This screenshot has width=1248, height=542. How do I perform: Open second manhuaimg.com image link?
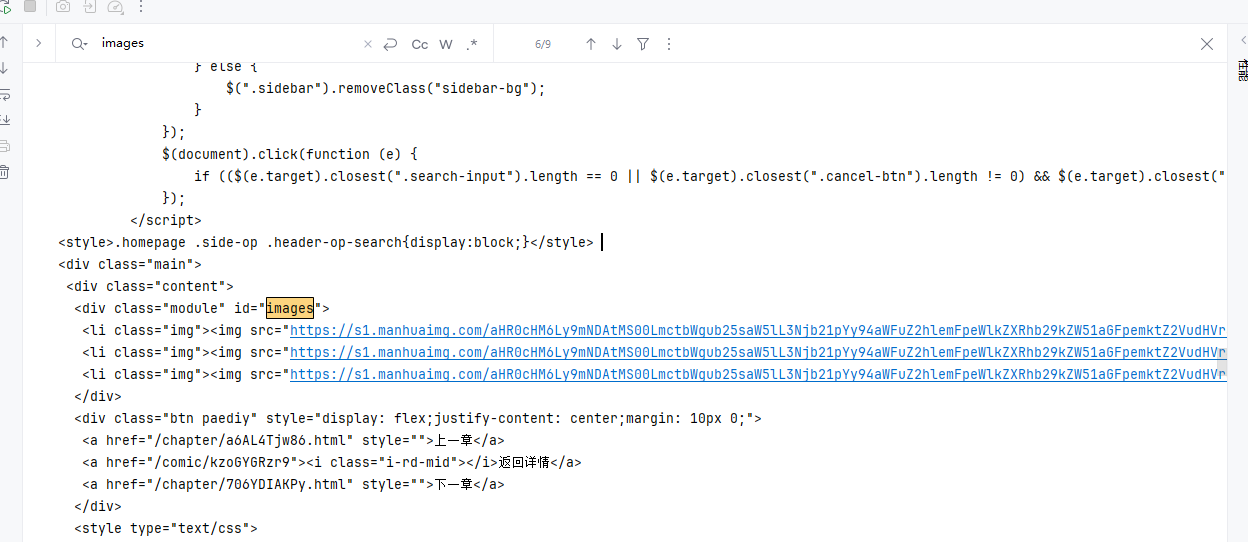pyautogui.click(x=757, y=352)
